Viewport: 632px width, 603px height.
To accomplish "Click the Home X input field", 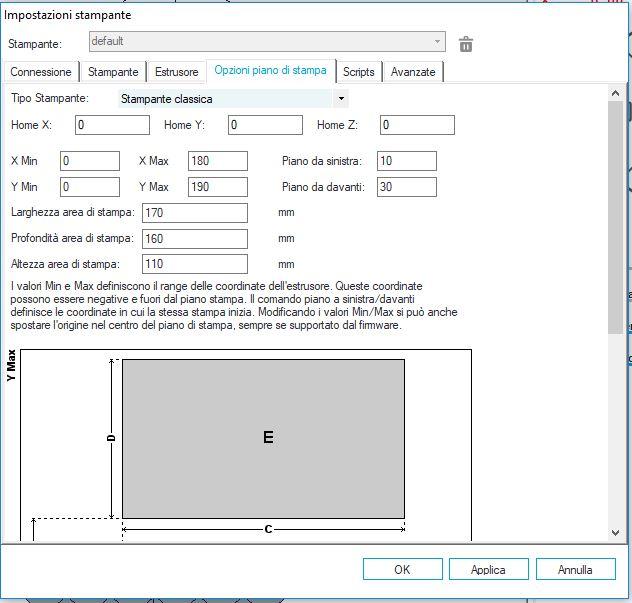I will (112, 125).
